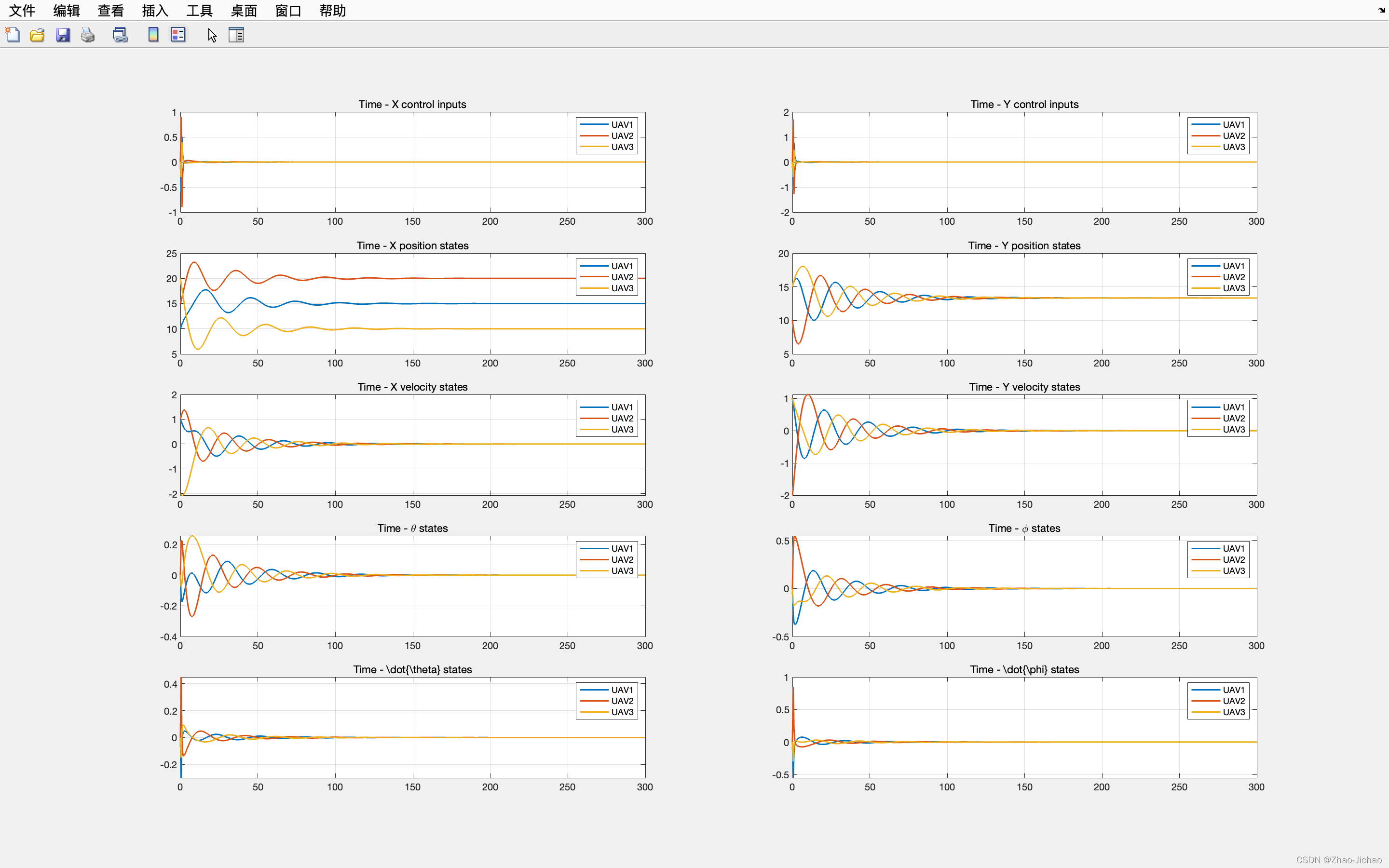Click the Link Plot icon
Image resolution: width=1389 pixels, height=868 pixels.
[x=120, y=35]
